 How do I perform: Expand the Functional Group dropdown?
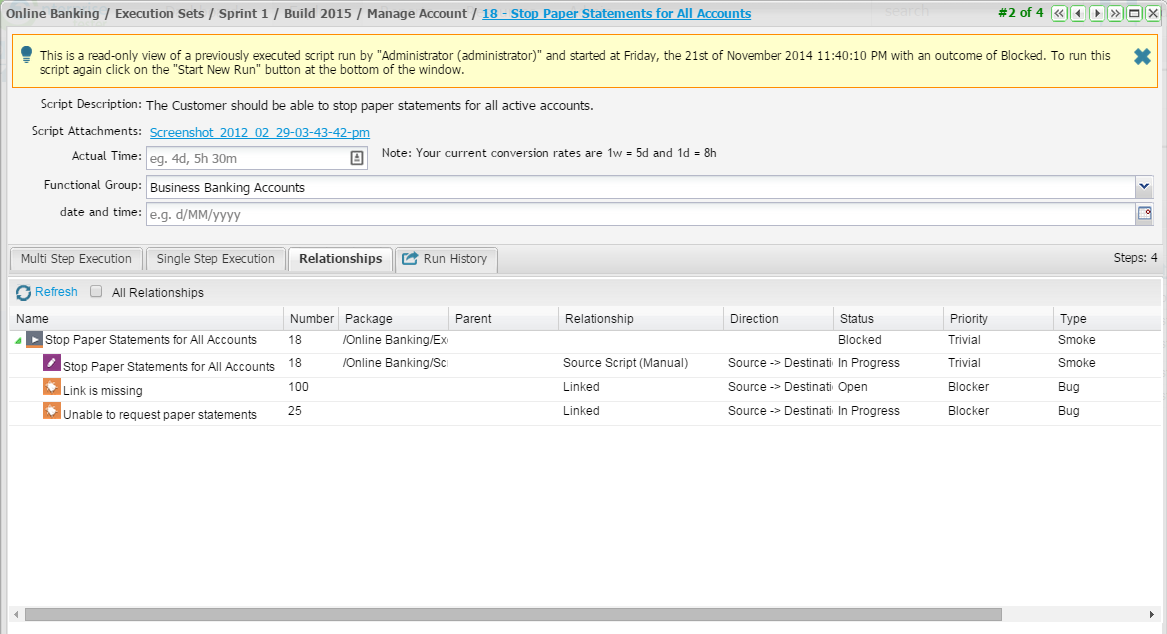pyautogui.click(x=1144, y=186)
